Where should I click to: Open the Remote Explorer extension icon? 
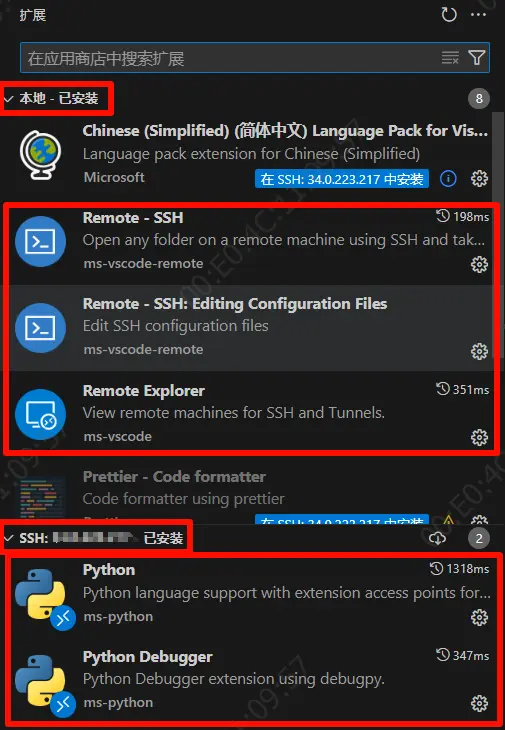[x=40, y=414]
